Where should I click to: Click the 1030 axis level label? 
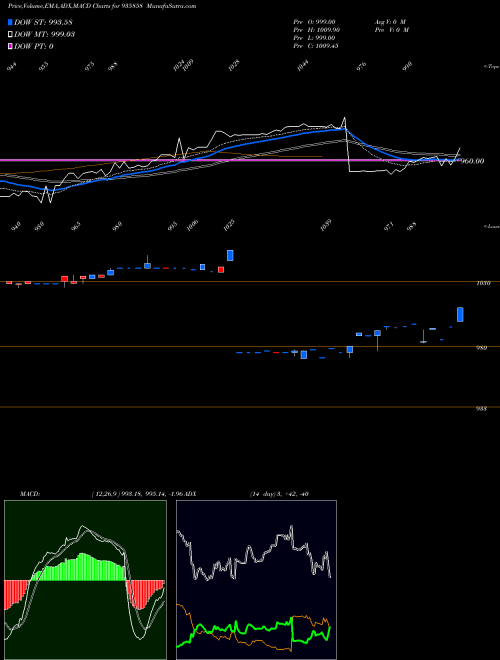[x=483, y=283]
